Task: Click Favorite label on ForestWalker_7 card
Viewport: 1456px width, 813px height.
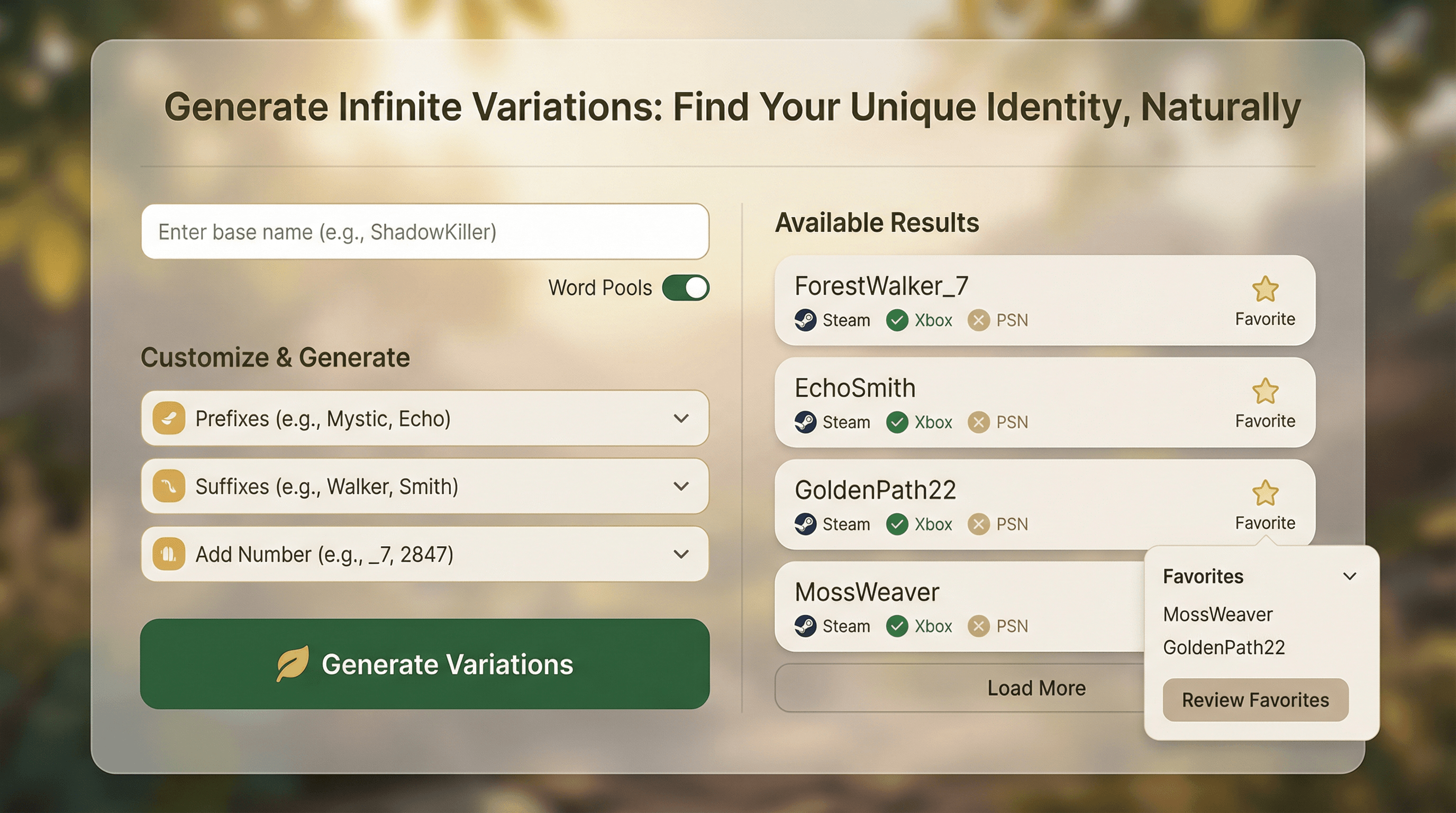Action: click(x=1265, y=319)
